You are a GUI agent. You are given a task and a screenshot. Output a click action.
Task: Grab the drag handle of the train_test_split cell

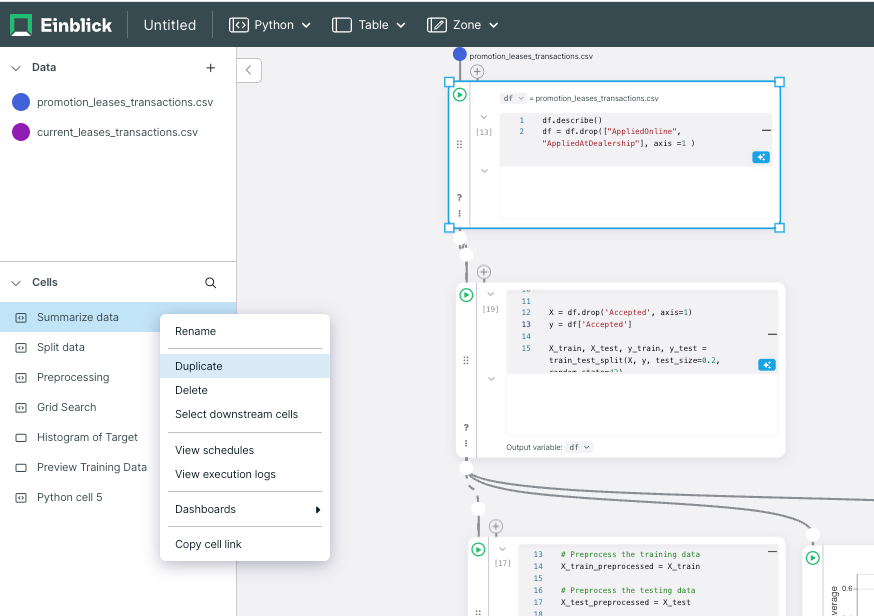[466, 361]
